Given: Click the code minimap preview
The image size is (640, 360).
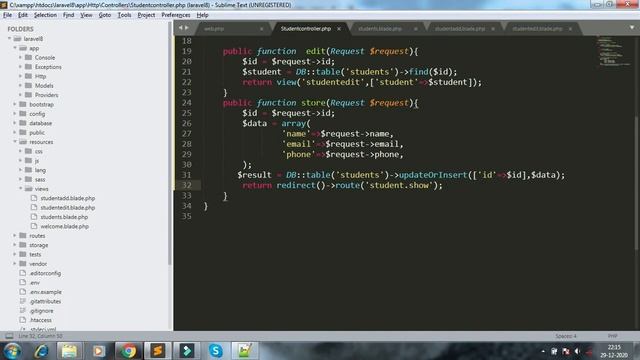Looking at the screenshot, I should [613, 51].
